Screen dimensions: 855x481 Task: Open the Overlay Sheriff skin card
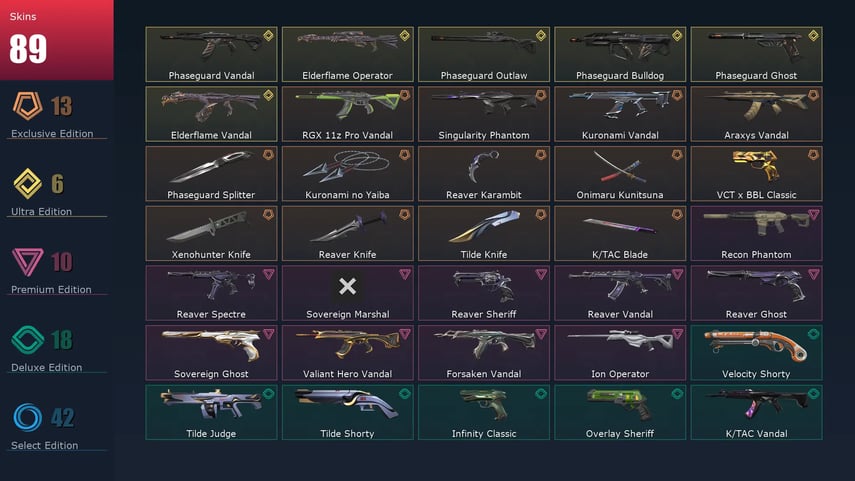[x=620, y=412]
